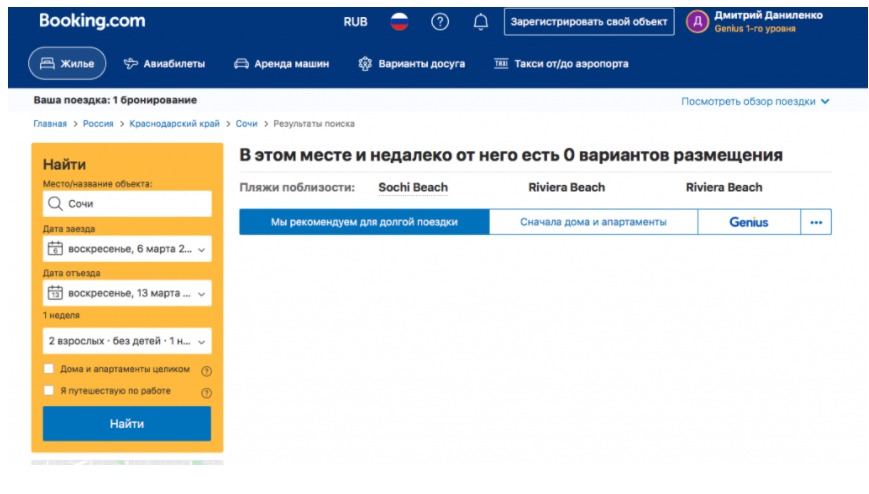Sort by Мы рекомендуем для долгой поездки
Screen dimensions: 869x494
364,222
